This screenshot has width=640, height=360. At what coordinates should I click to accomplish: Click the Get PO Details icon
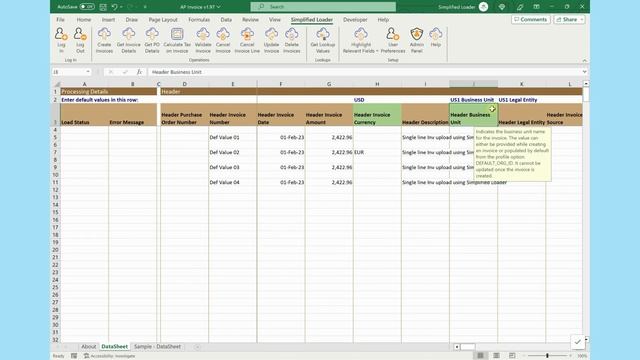pyautogui.click(x=152, y=40)
